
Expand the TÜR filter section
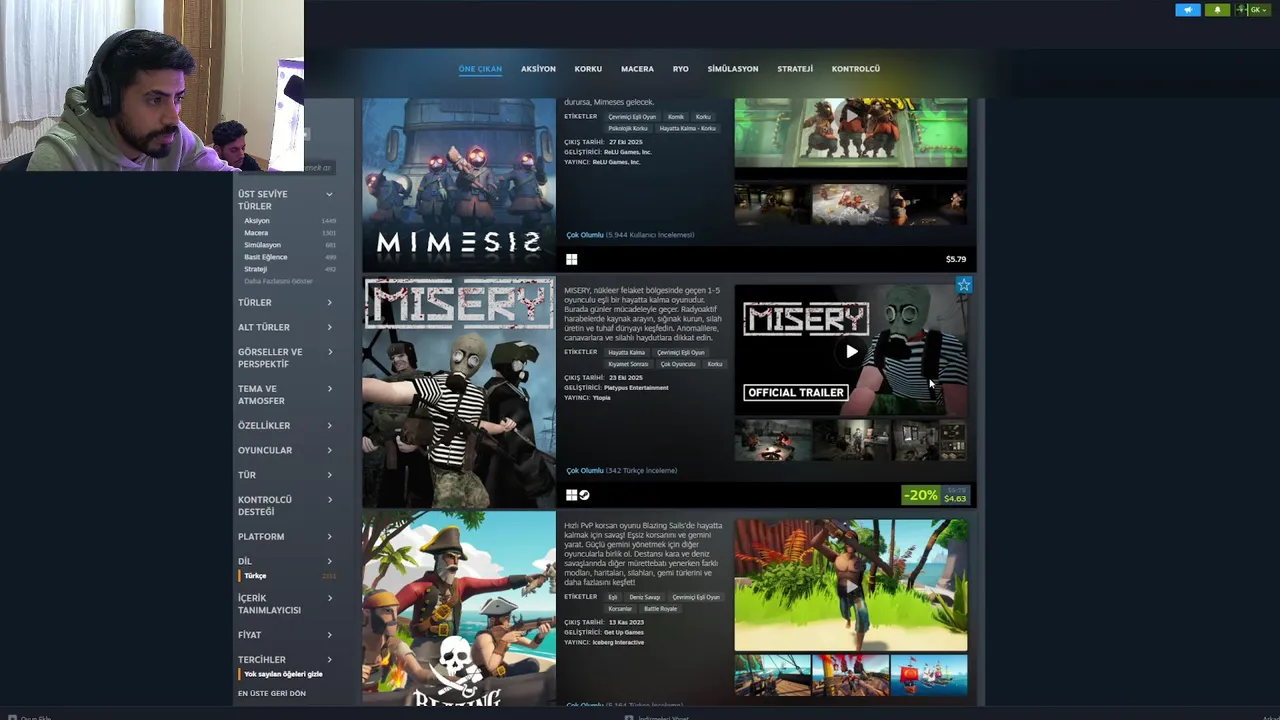point(285,475)
